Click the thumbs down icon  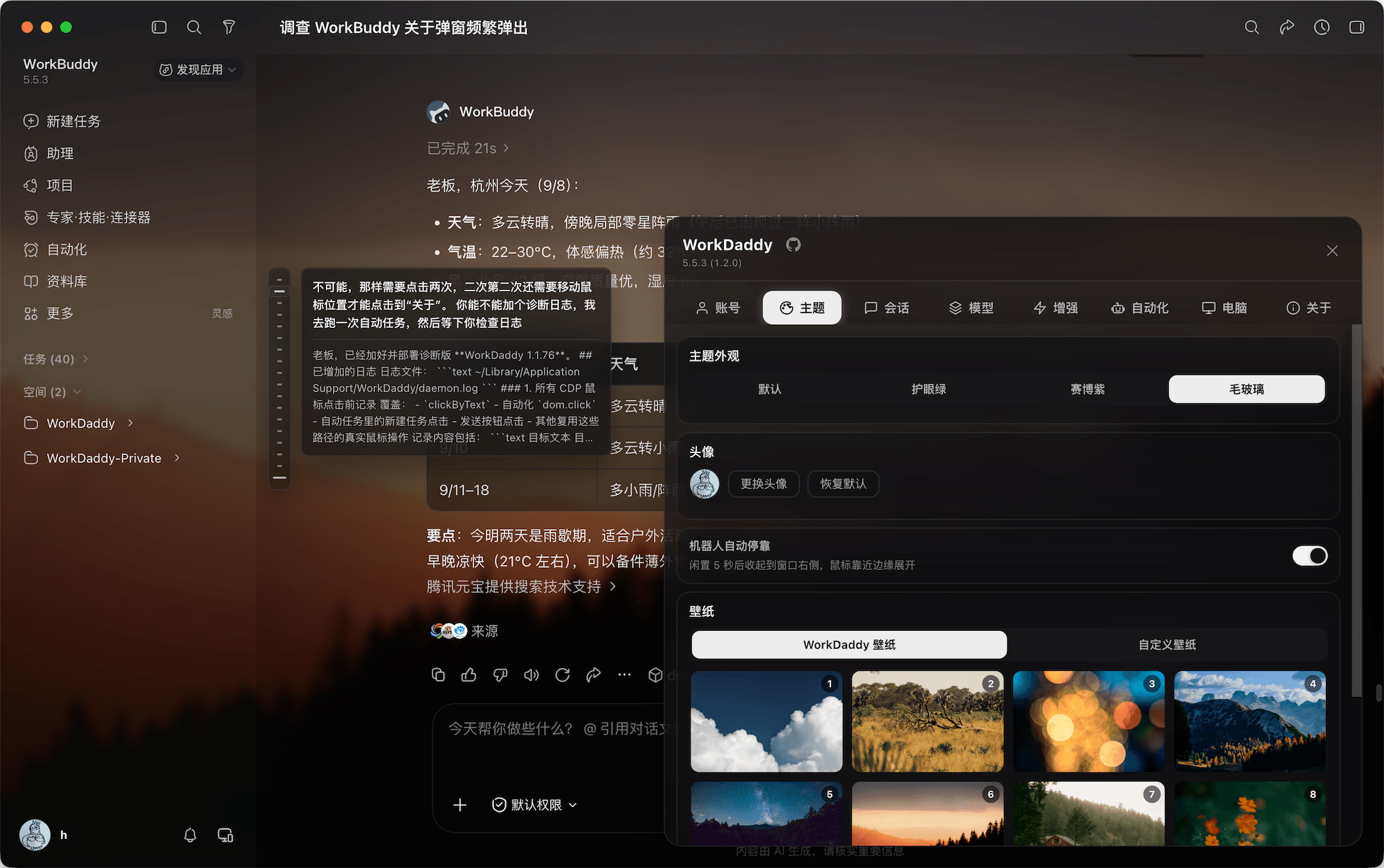click(x=500, y=674)
